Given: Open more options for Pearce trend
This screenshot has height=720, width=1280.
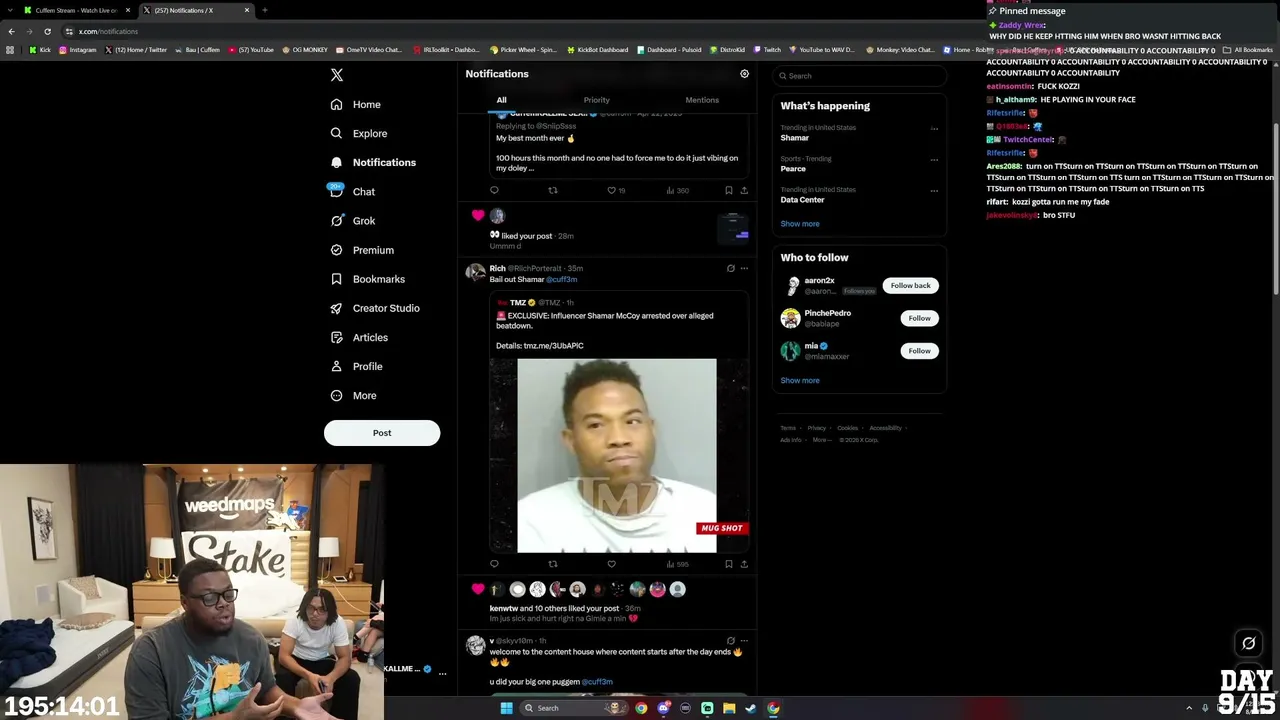Looking at the screenshot, I should 934,159.
